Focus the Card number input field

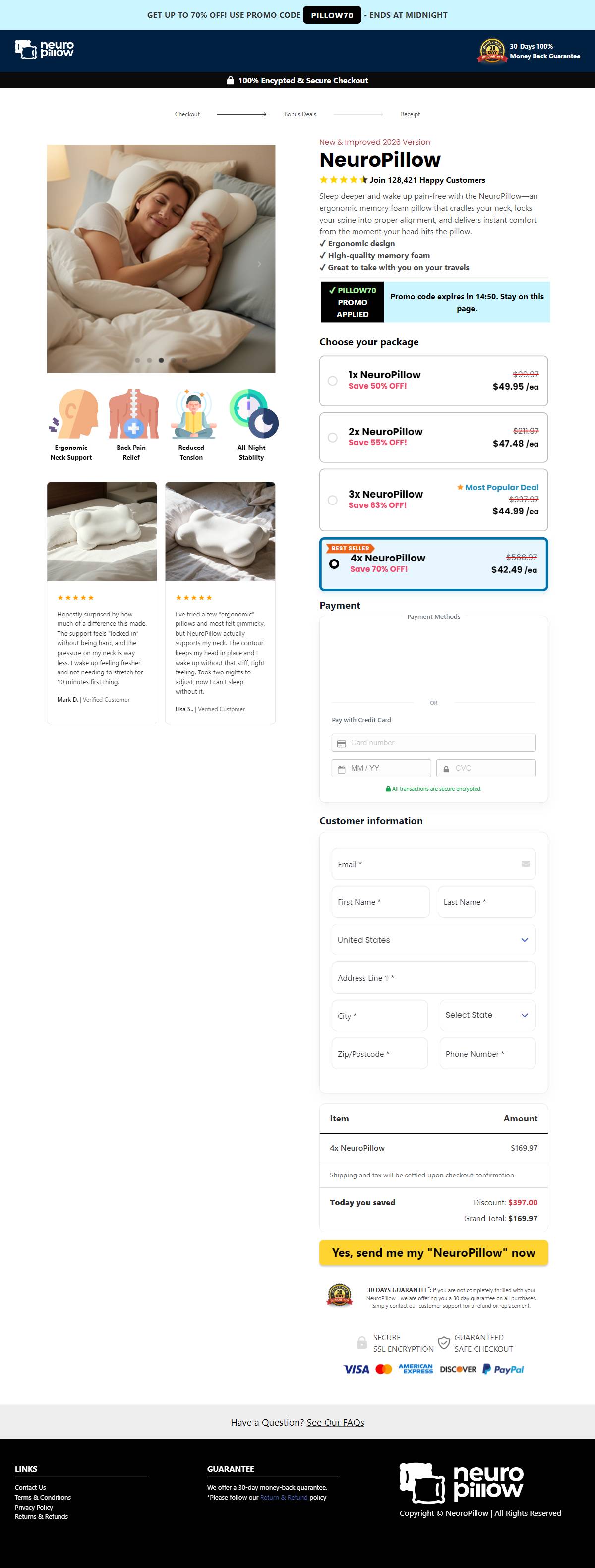[434, 742]
